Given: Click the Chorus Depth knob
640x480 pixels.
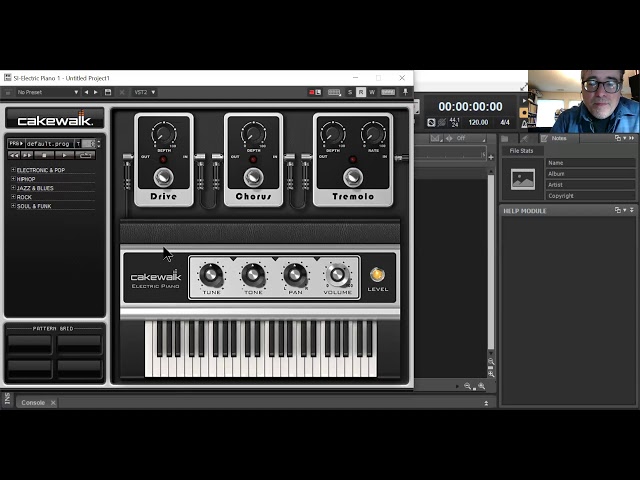Looking at the screenshot, I should [x=253, y=133].
